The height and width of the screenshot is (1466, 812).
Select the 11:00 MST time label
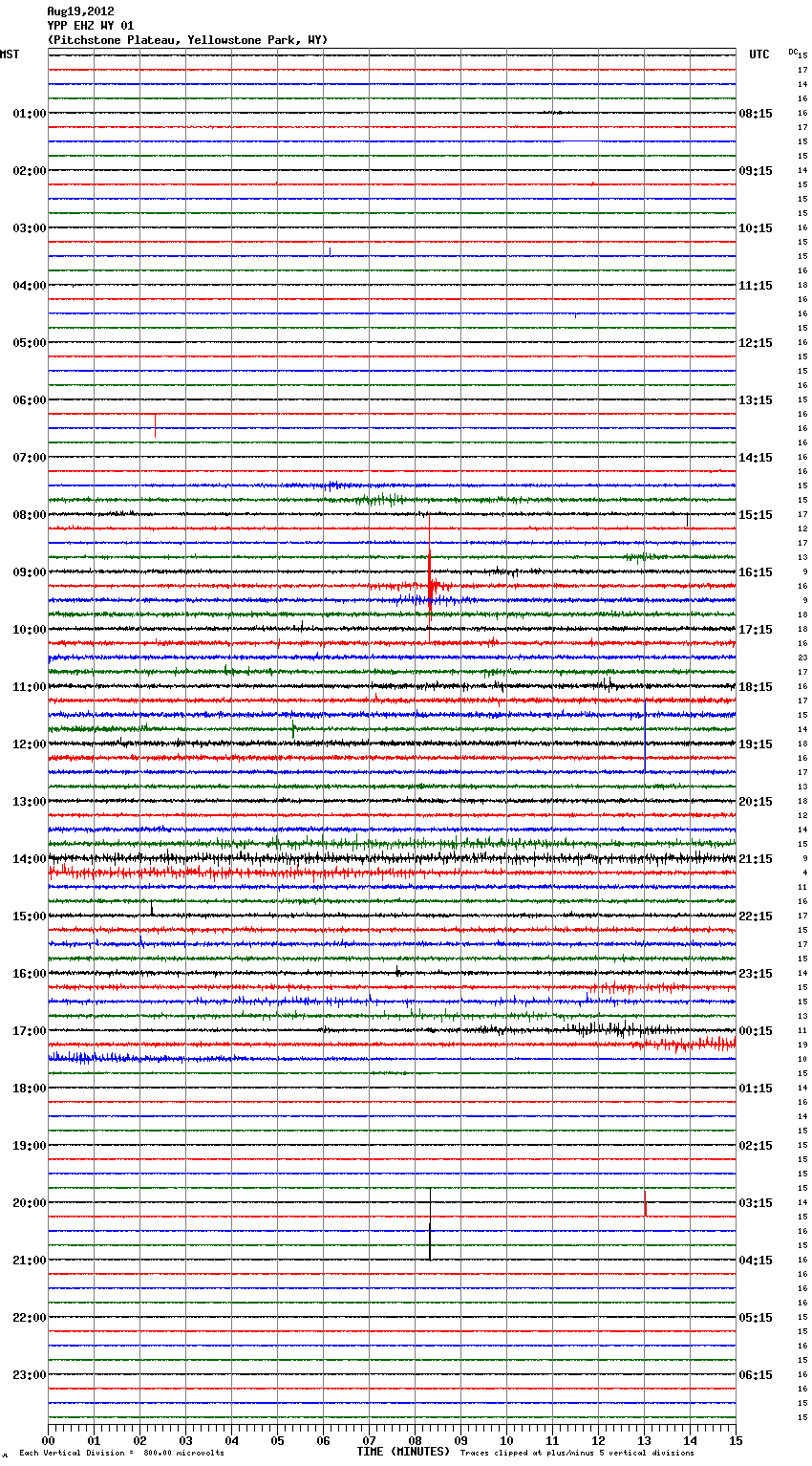pos(29,687)
